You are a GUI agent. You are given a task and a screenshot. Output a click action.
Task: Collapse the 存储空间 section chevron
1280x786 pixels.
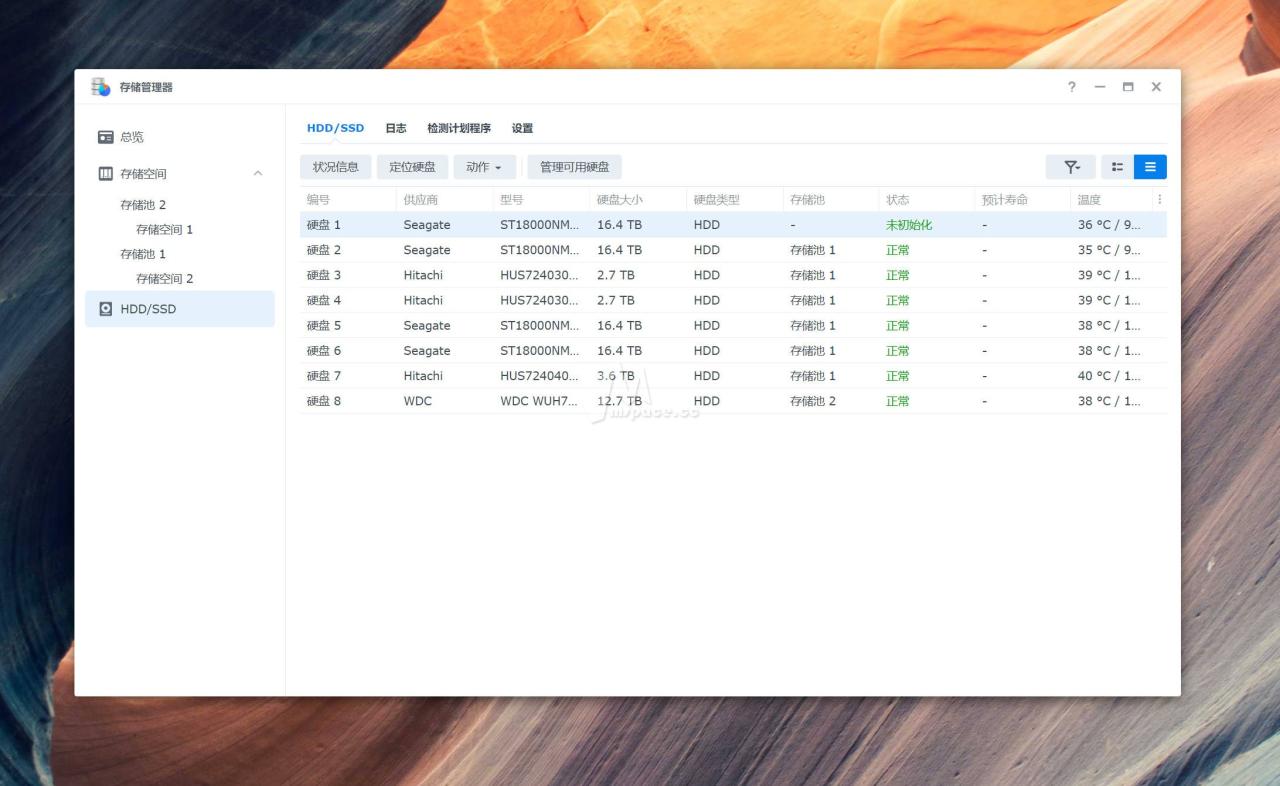click(258, 174)
